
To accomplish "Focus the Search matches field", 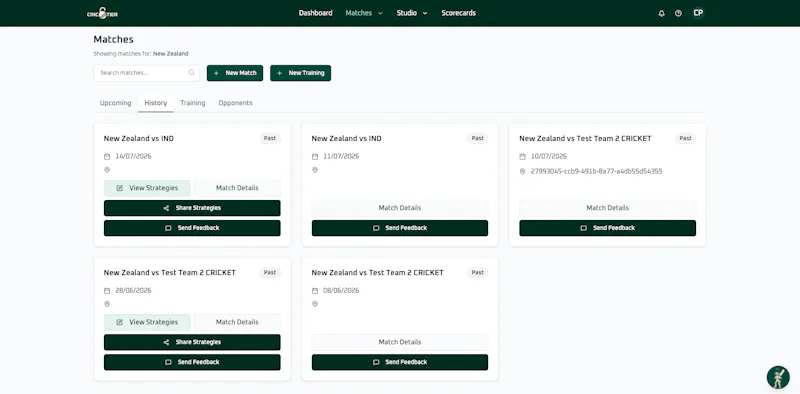I will (146, 73).
